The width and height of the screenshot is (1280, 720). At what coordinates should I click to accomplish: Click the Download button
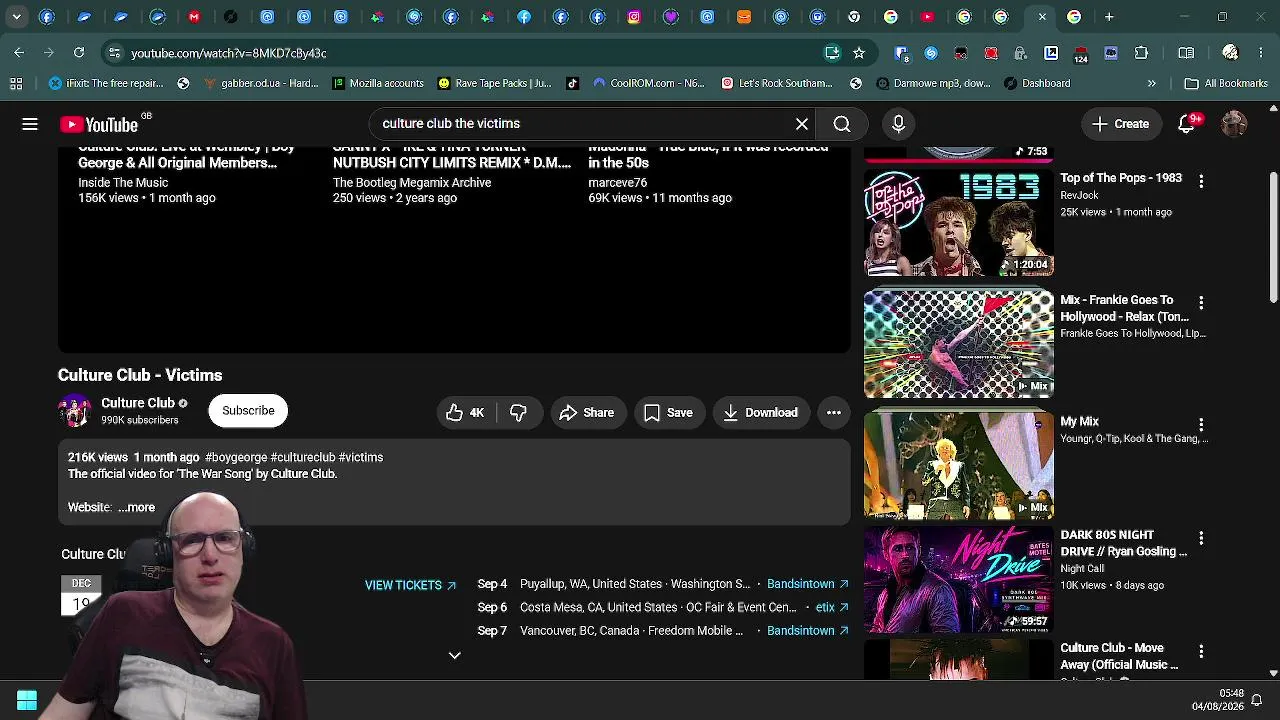[x=761, y=413]
